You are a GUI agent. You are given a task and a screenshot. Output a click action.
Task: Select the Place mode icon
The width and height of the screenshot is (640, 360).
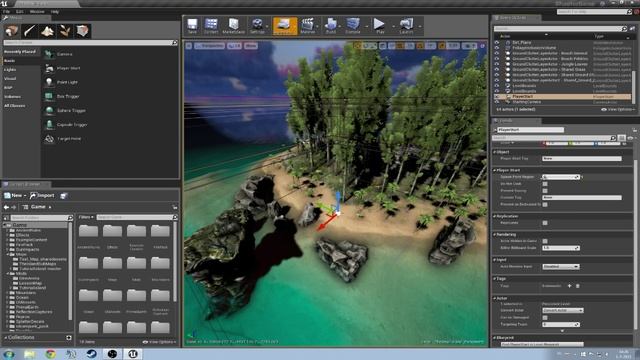(11, 31)
